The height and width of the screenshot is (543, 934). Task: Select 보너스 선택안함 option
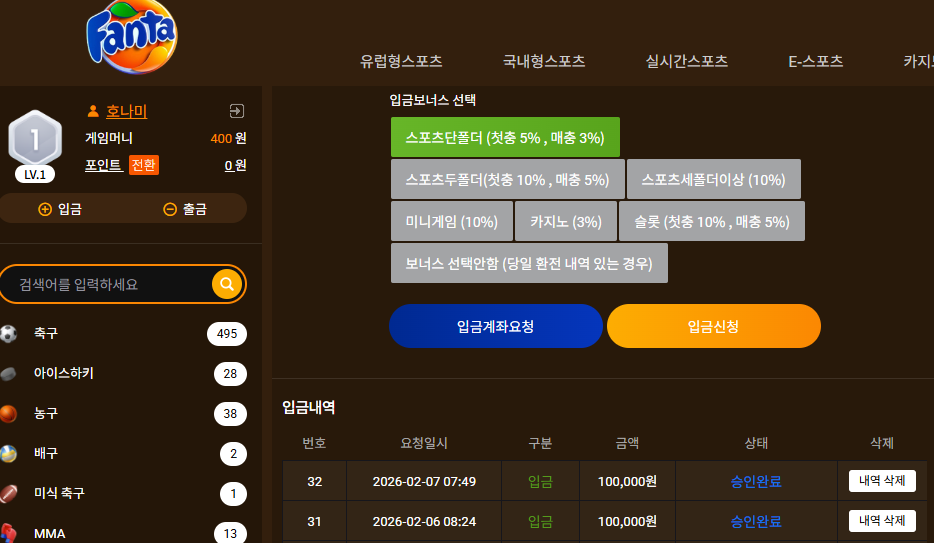tap(529, 263)
